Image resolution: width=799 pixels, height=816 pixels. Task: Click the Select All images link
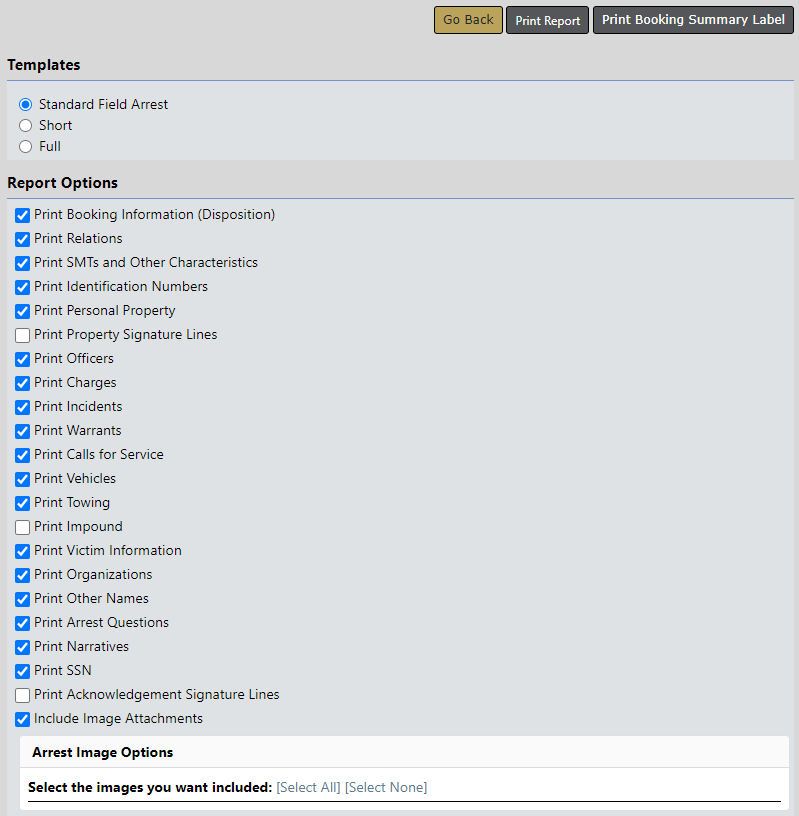308,788
